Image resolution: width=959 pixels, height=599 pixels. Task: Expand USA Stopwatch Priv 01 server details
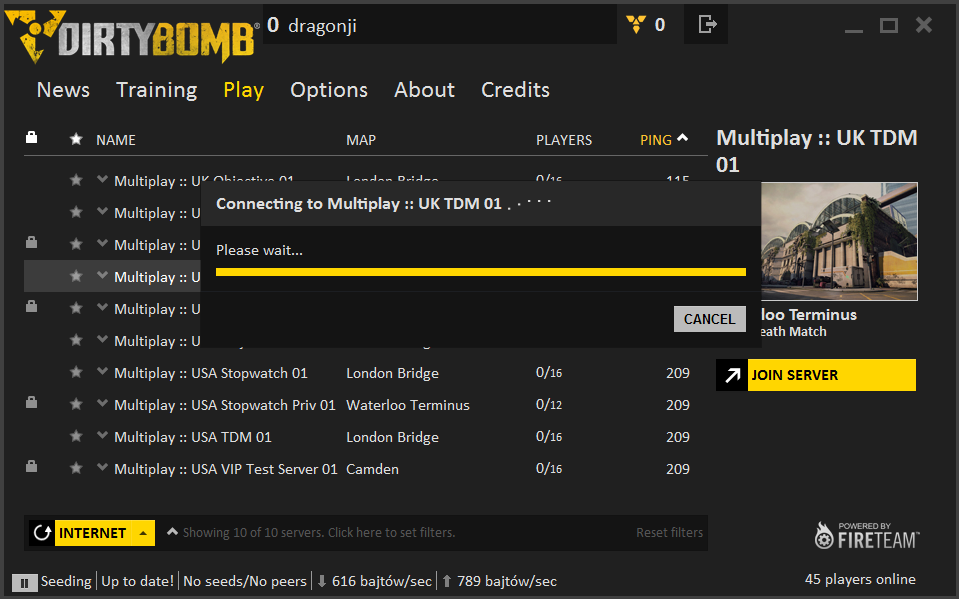102,404
